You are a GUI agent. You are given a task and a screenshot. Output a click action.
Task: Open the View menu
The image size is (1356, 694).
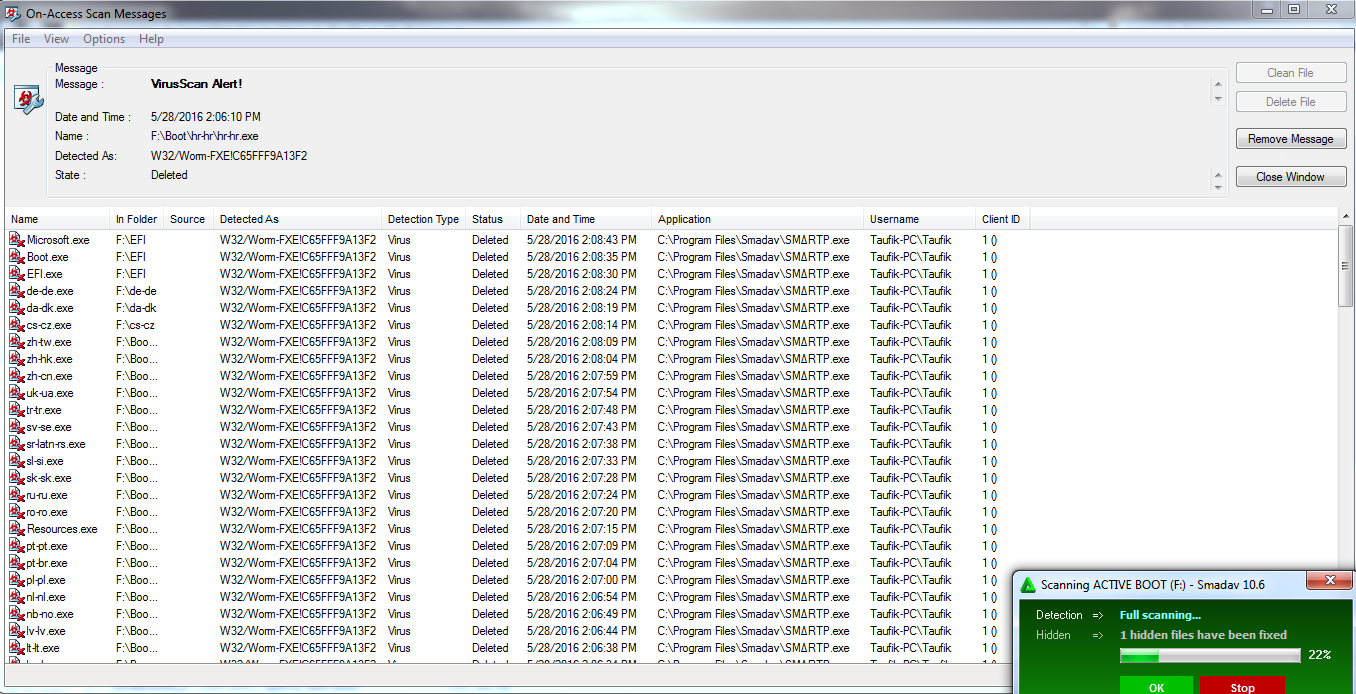pos(56,39)
